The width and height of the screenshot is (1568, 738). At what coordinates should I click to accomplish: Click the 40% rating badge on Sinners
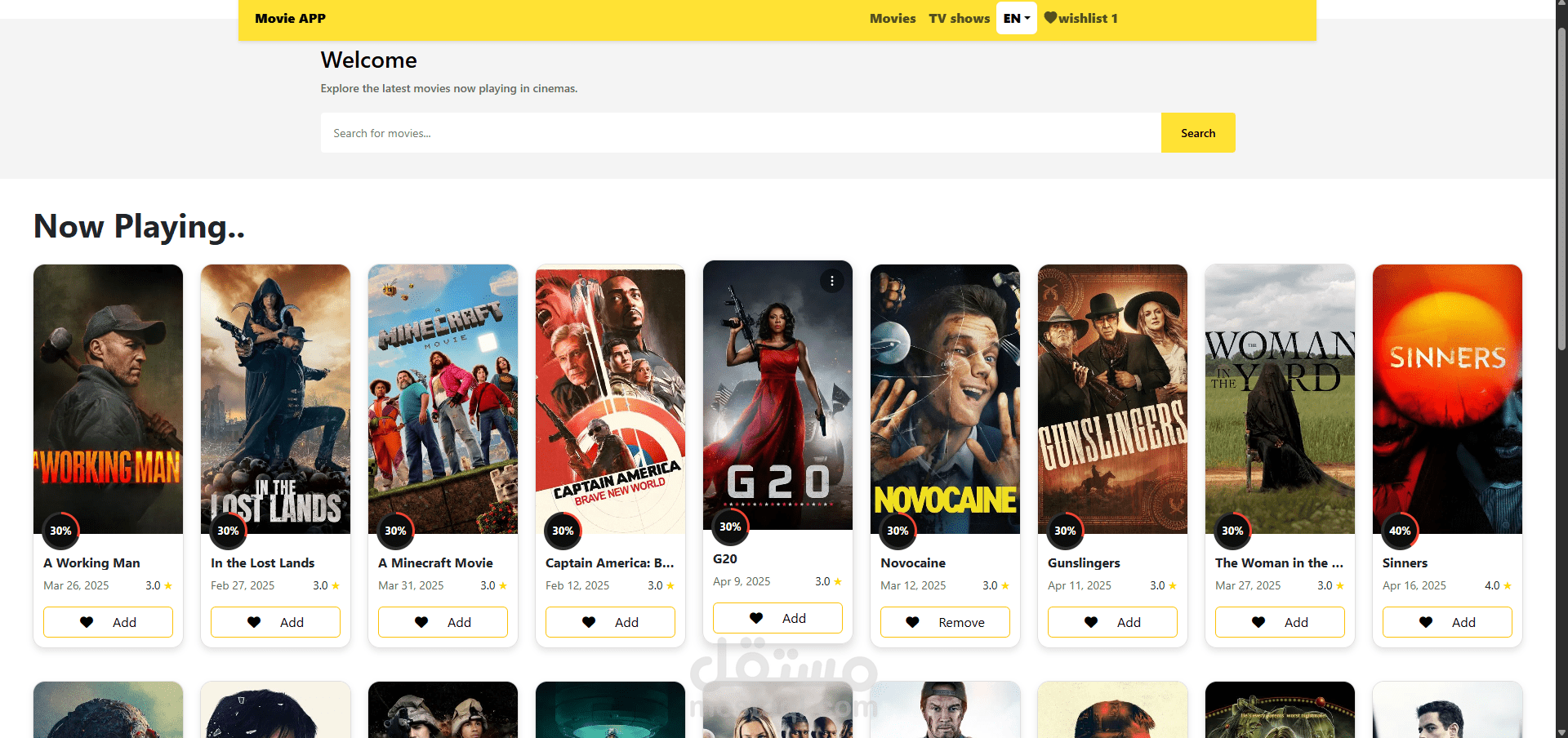[1400, 531]
